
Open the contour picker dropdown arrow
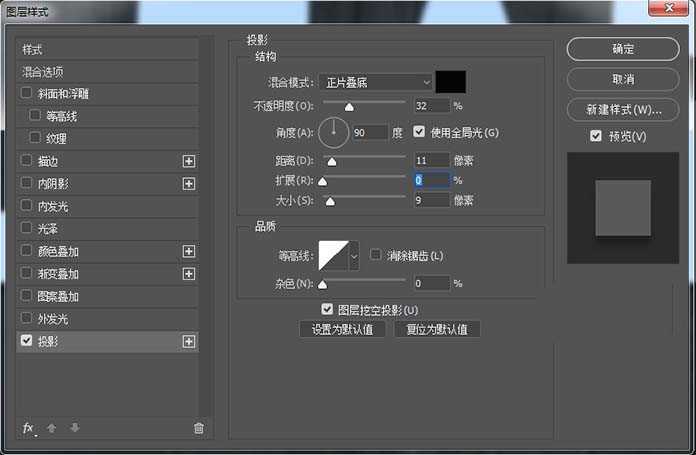point(354,256)
